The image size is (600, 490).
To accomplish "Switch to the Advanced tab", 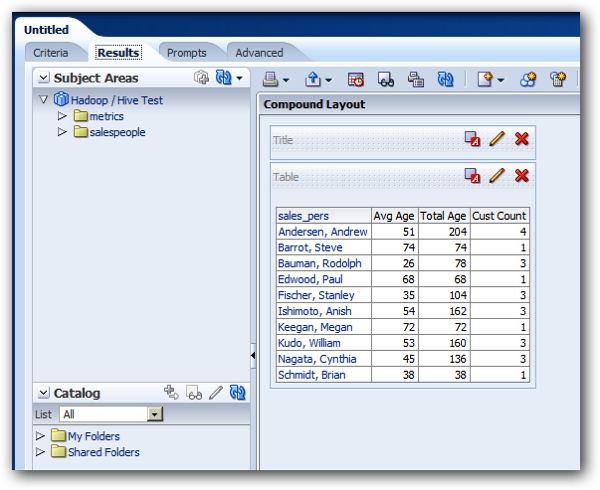I will tap(259, 52).
